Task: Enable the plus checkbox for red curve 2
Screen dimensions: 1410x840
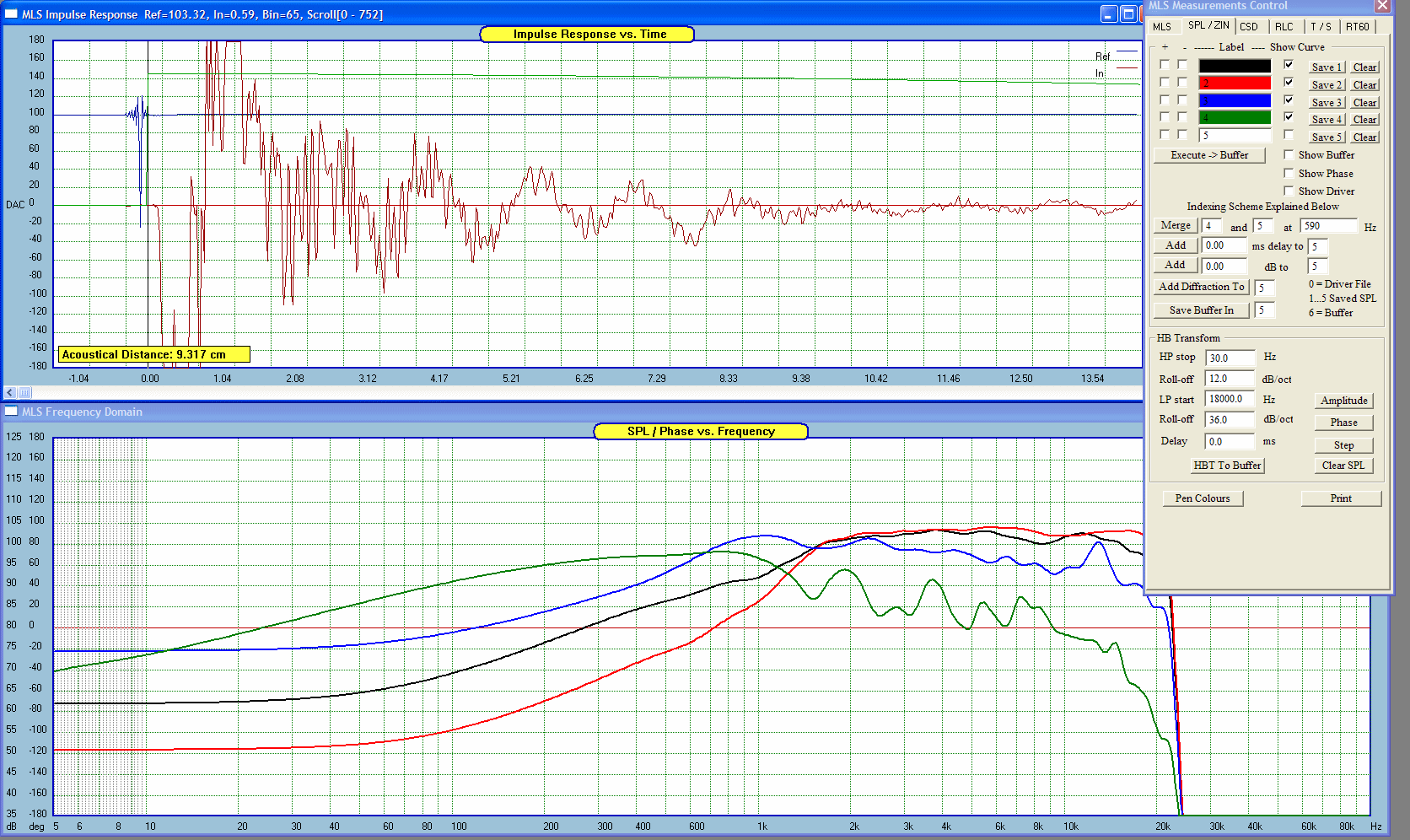Action: coord(1165,83)
